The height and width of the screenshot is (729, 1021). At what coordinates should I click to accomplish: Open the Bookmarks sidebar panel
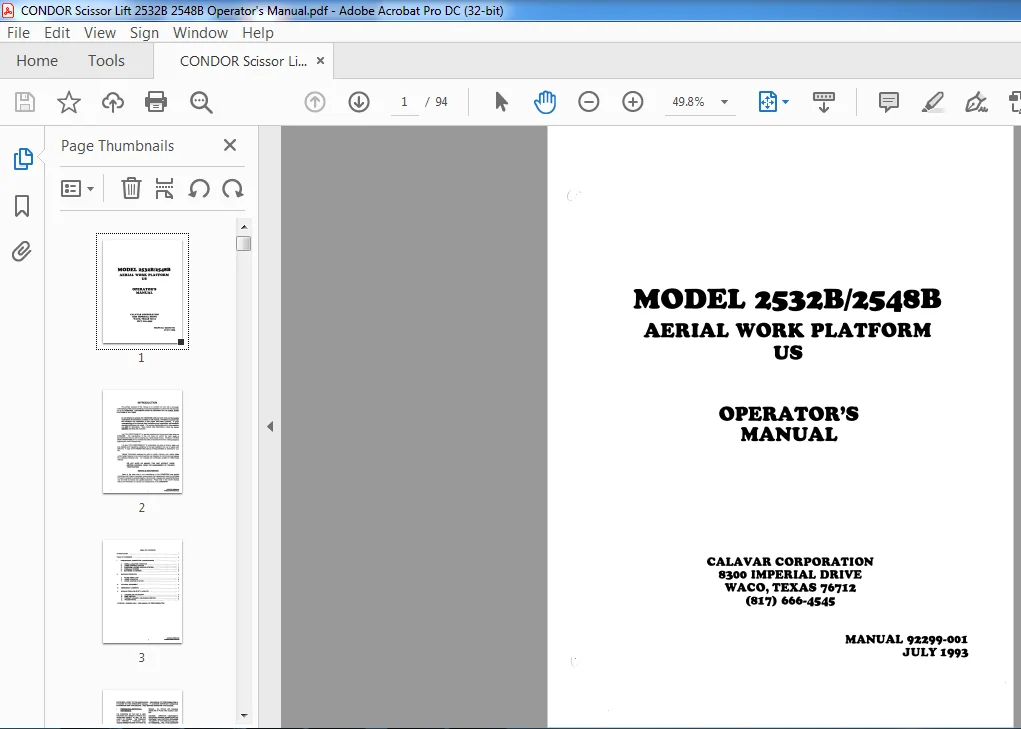point(22,206)
